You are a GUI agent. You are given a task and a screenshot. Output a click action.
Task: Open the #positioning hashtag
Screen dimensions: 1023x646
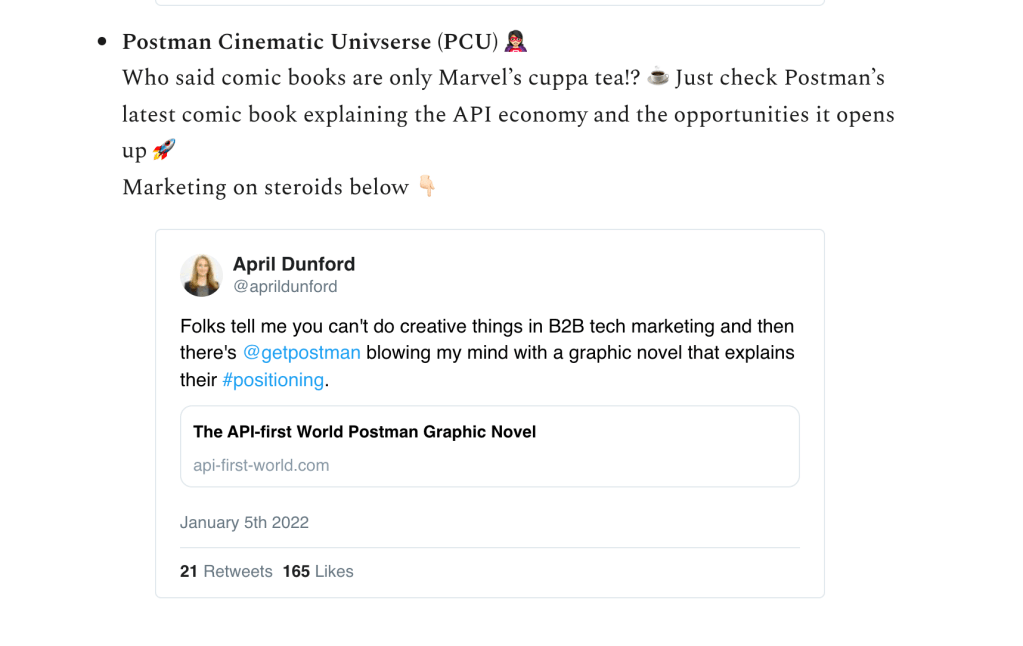pyautogui.click(x=273, y=380)
